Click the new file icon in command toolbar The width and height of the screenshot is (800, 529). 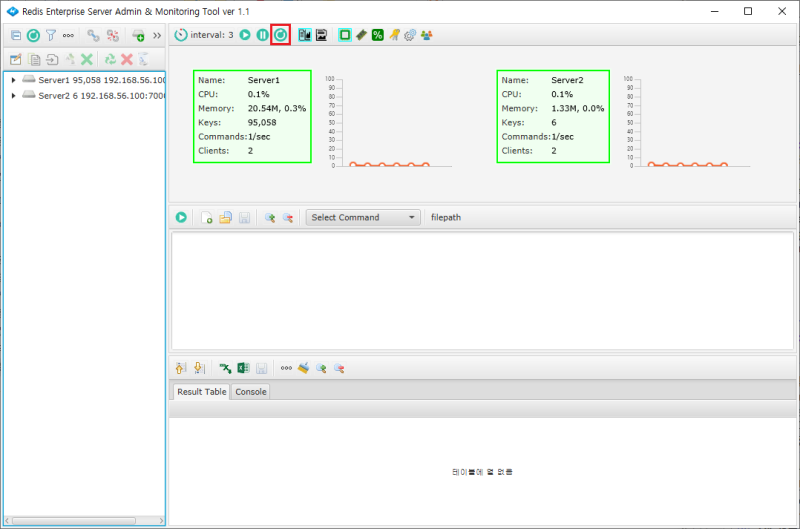pyautogui.click(x=207, y=217)
